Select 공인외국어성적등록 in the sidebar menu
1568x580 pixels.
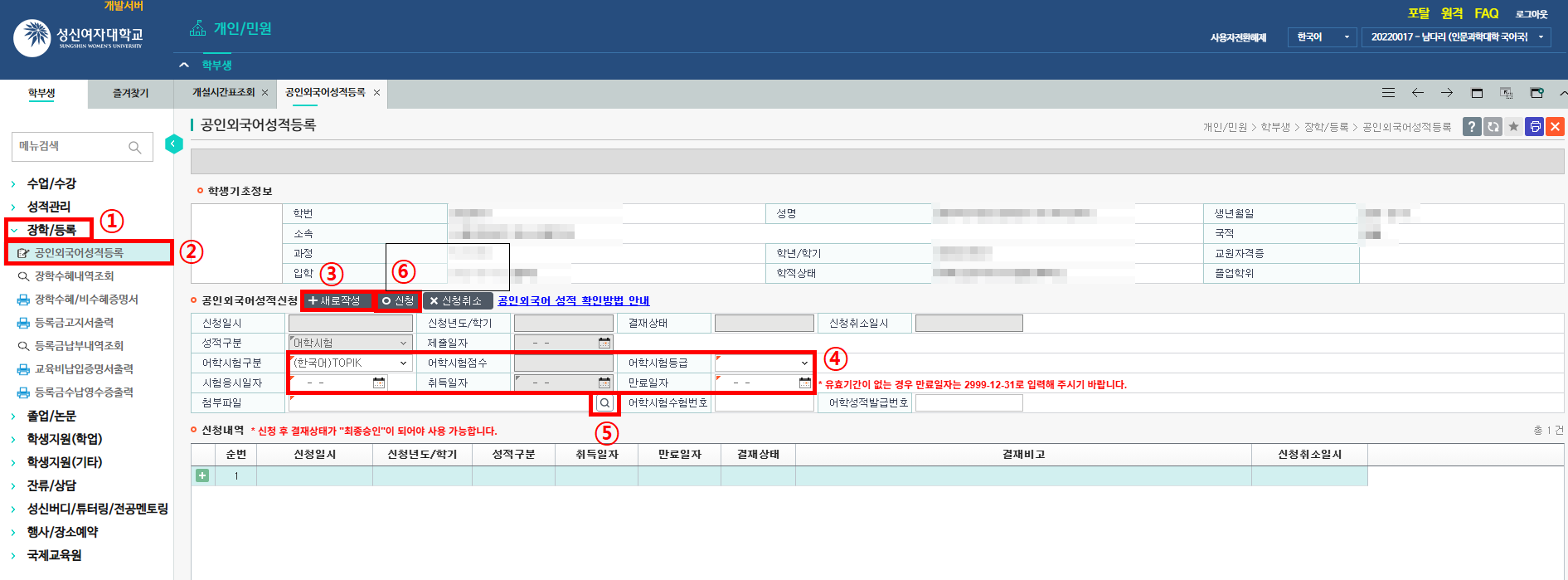(79, 253)
